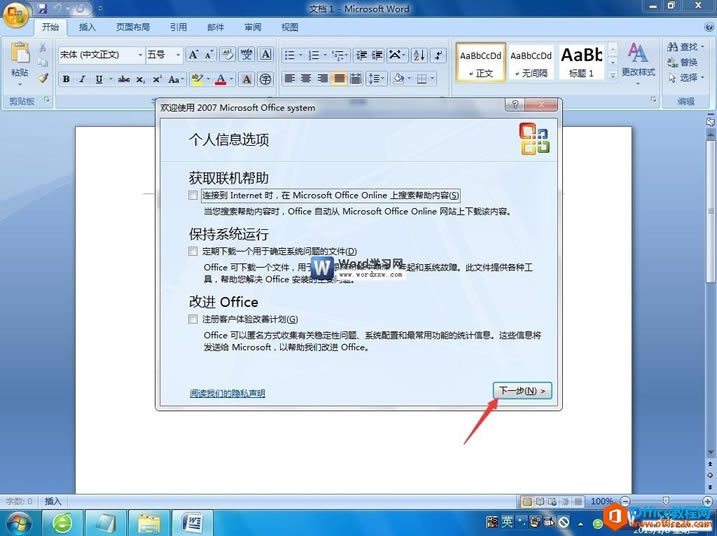Click the Distributed alignment icon
This screenshot has width=717, height=536.
(x=356, y=79)
